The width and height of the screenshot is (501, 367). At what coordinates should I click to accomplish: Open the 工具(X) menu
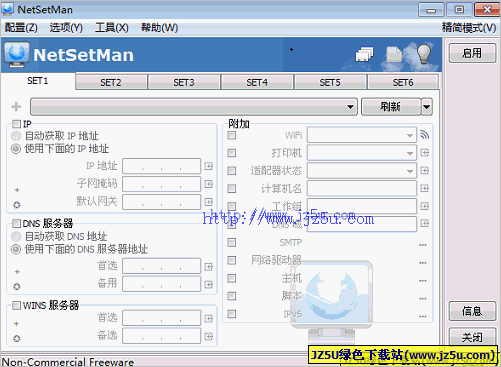tap(112, 28)
